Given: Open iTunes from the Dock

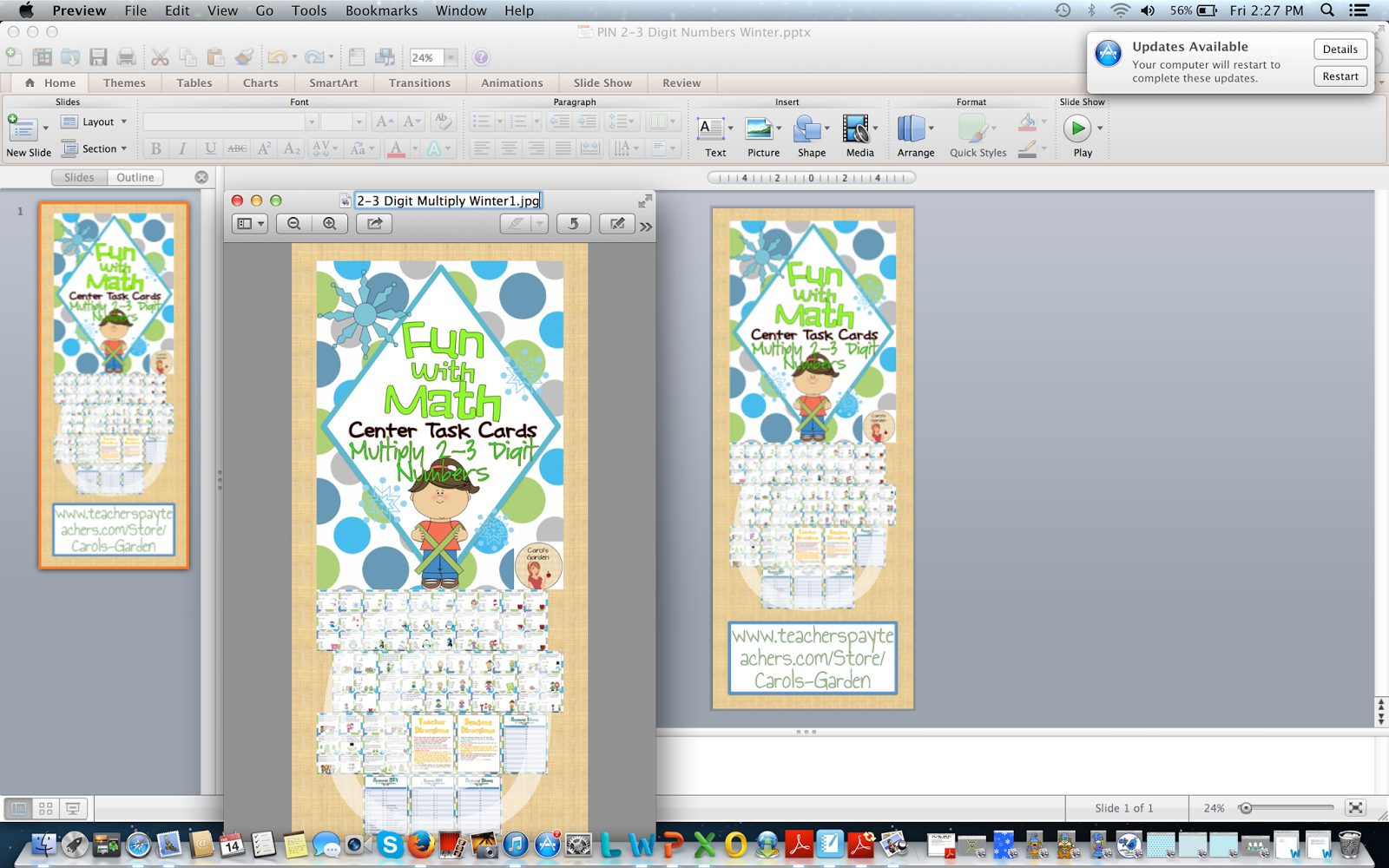Looking at the screenshot, I should coord(515,844).
